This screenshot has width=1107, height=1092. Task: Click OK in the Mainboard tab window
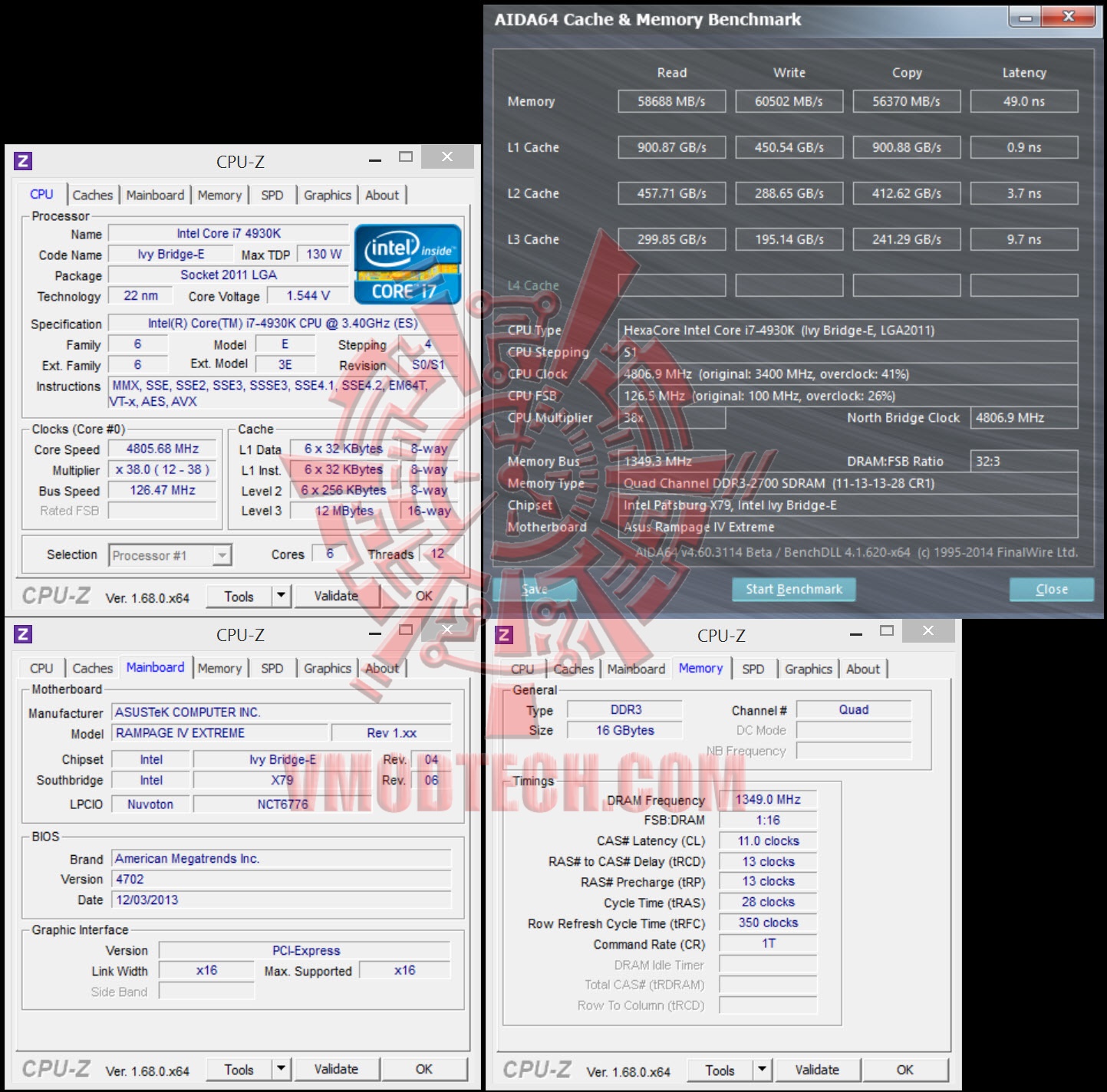424,1069
